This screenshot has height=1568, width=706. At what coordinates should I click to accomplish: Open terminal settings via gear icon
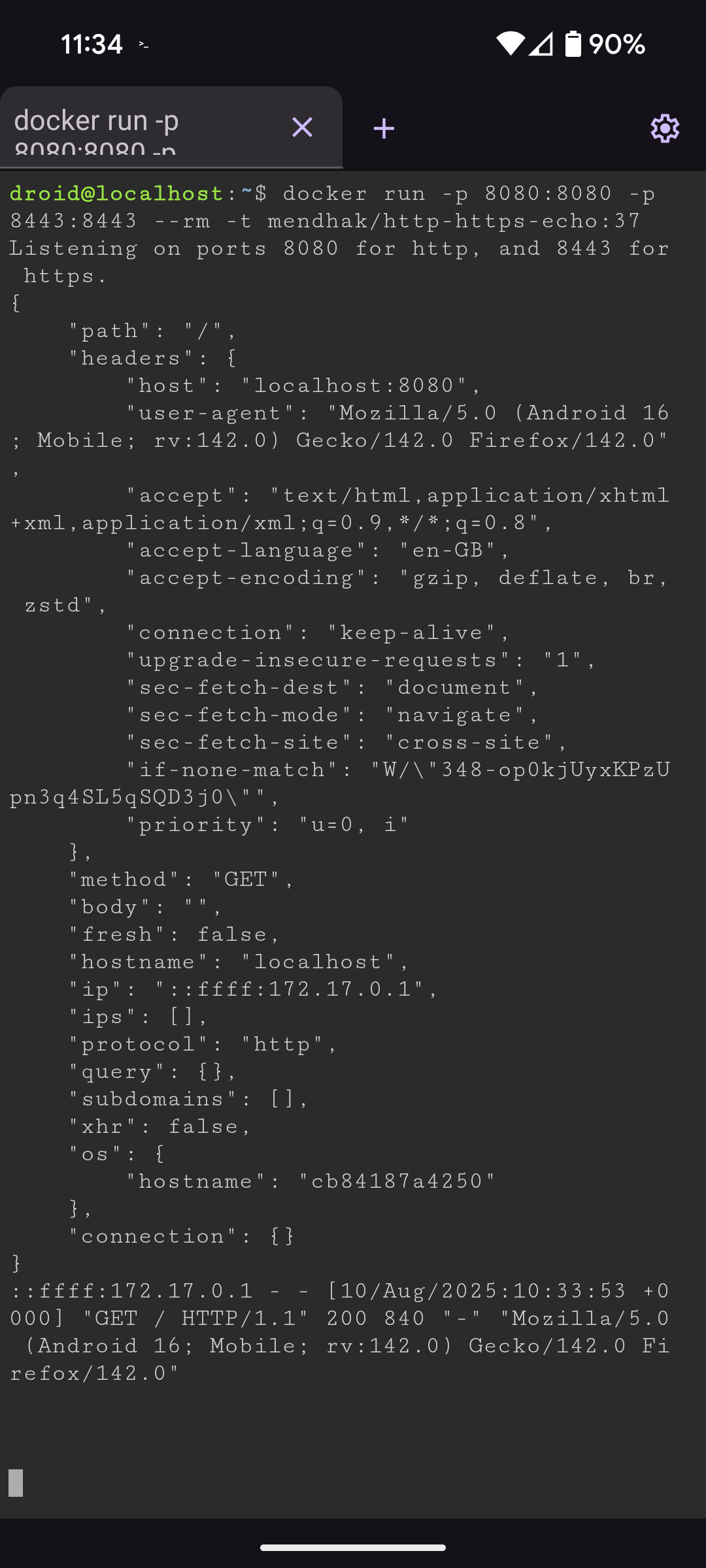click(665, 128)
